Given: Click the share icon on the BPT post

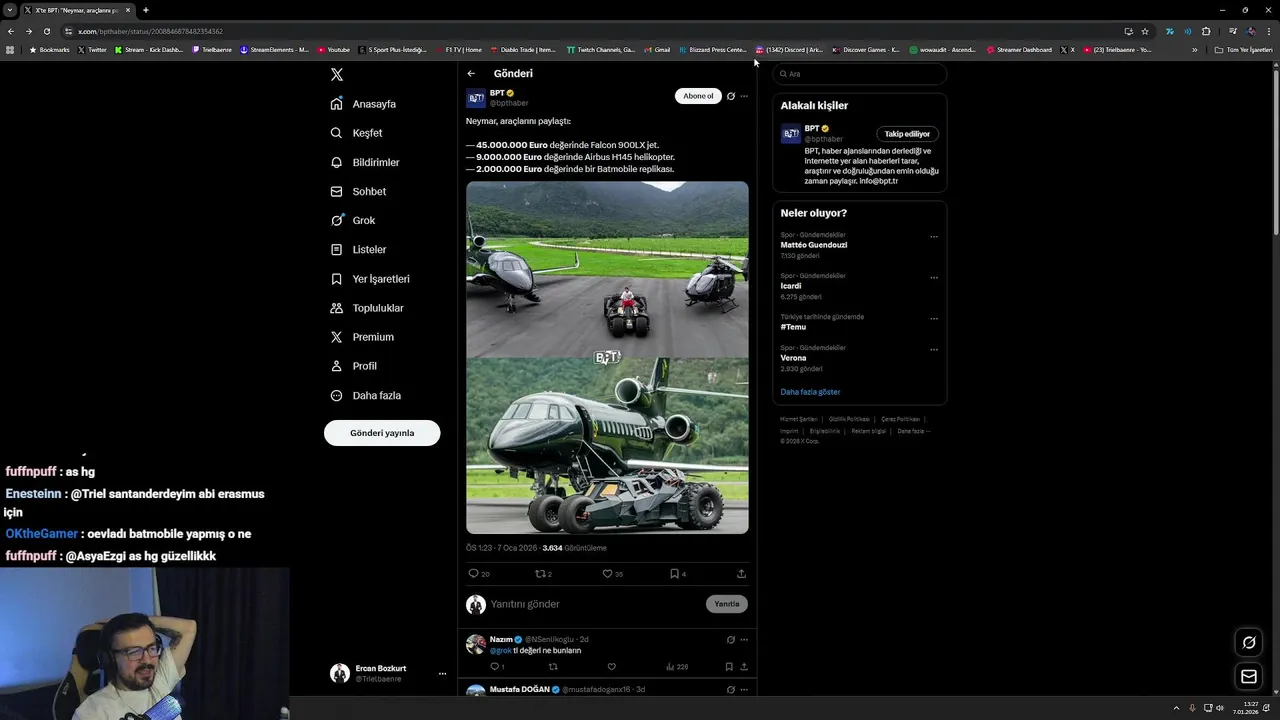Looking at the screenshot, I should (x=741, y=574).
